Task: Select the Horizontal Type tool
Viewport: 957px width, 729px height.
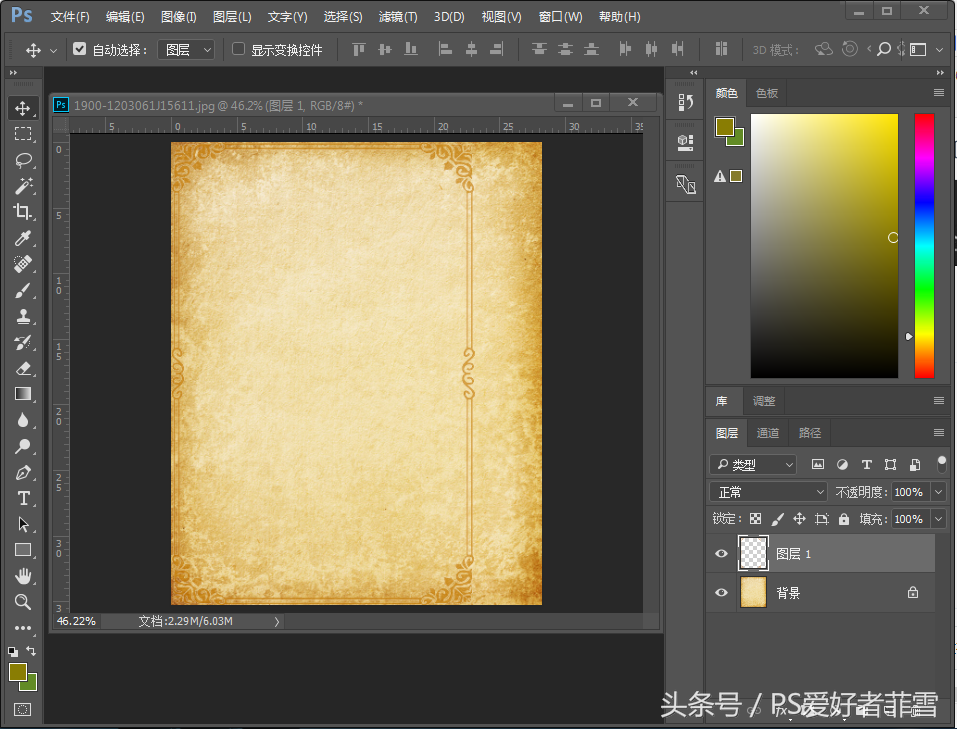Action: [x=23, y=498]
